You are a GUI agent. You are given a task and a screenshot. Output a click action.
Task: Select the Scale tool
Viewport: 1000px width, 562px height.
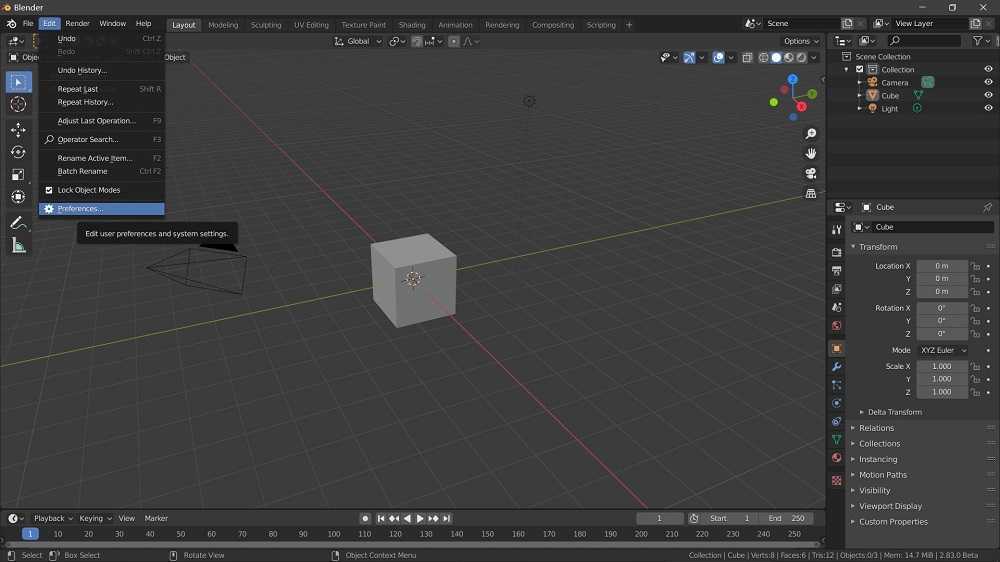point(18,174)
